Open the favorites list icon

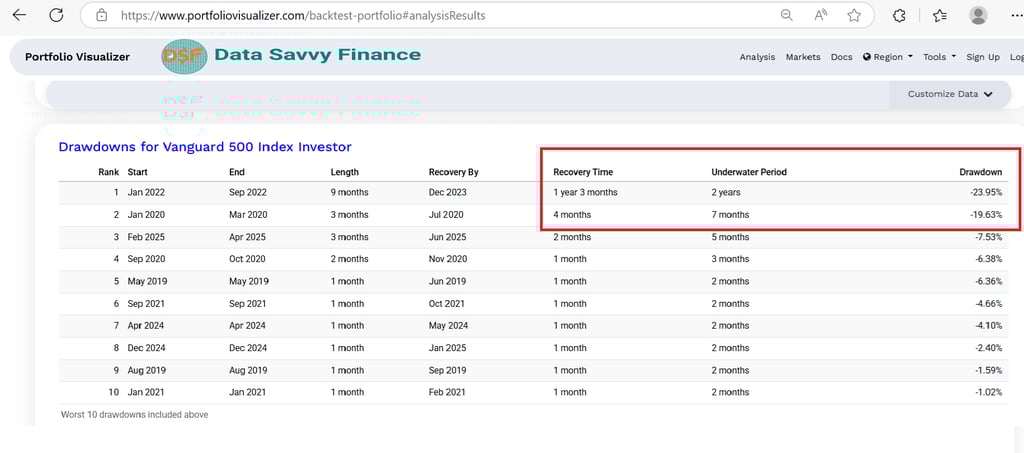tap(940, 16)
